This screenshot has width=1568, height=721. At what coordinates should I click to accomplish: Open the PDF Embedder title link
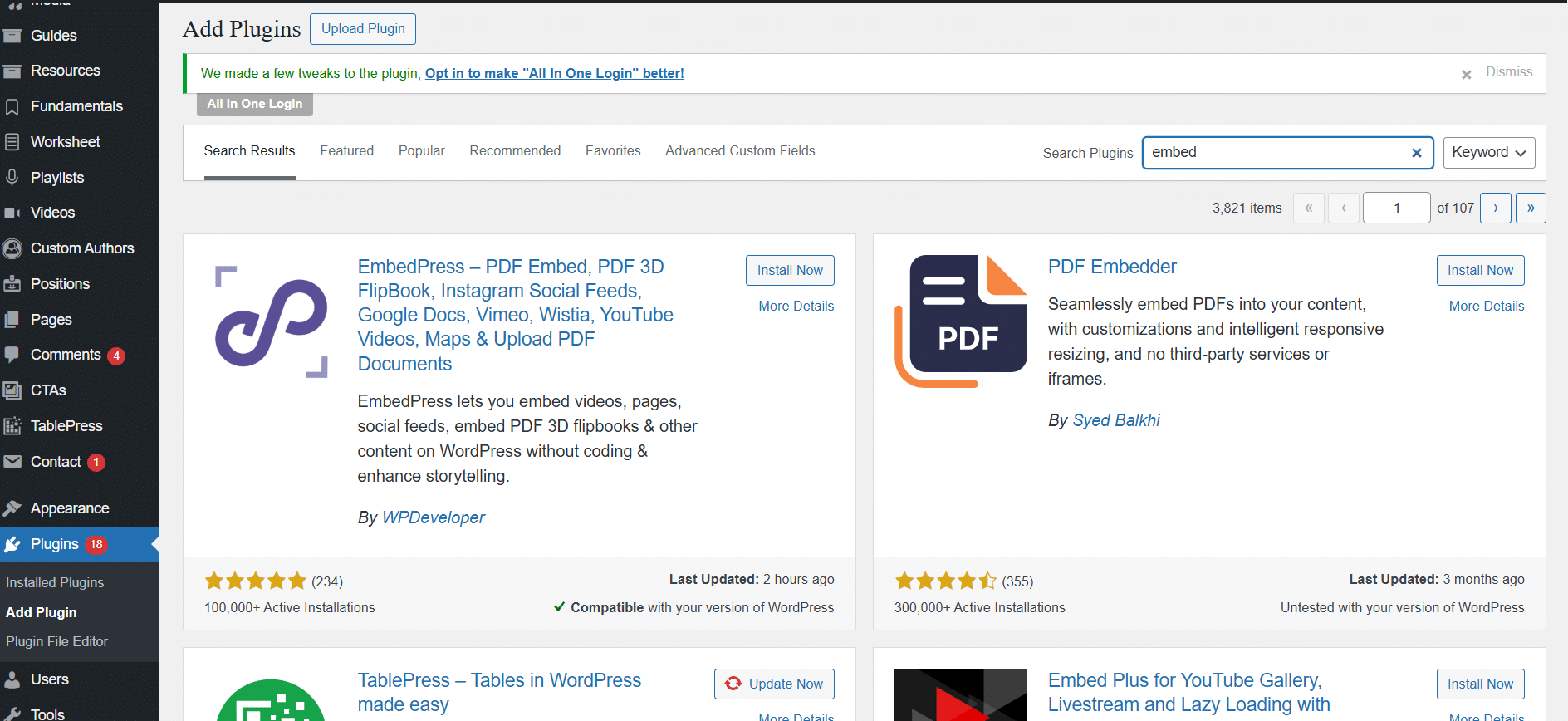(1112, 267)
